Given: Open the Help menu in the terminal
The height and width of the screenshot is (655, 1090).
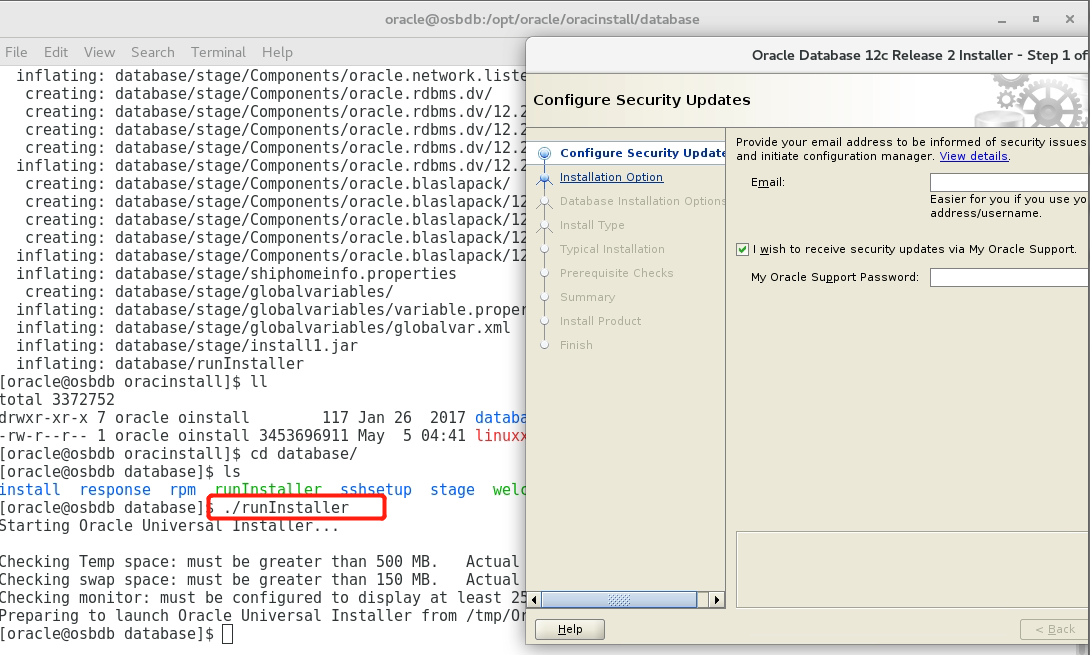Looking at the screenshot, I should (277, 52).
